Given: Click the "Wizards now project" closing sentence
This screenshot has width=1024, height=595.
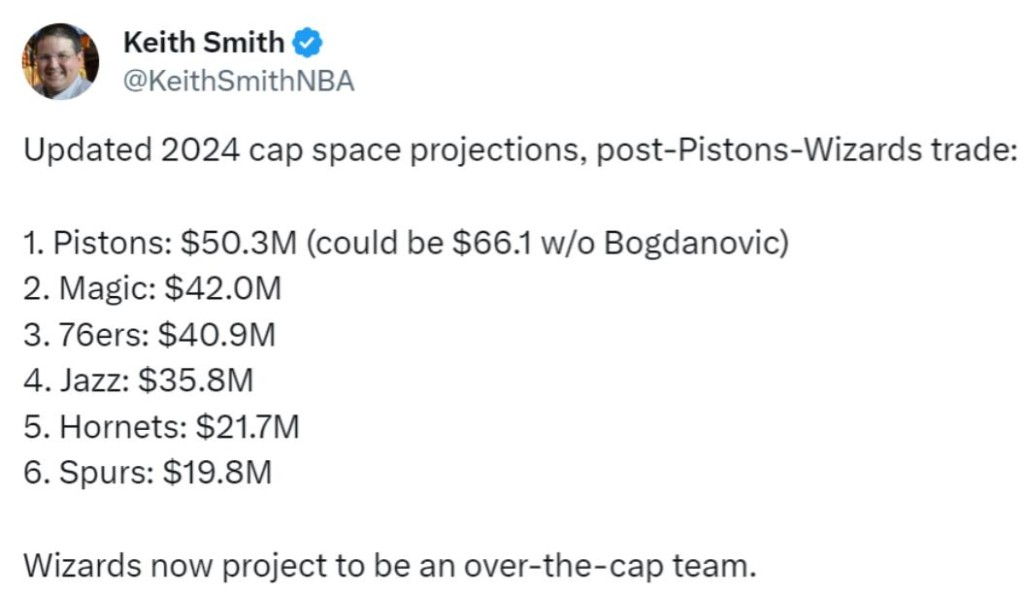Looking at the screenshot, I should pos(388,565).
